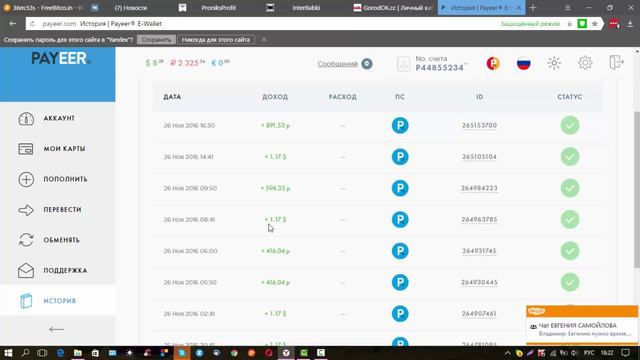
Task: Open transaction ID 264984223
Action: (x=479, y=188)
